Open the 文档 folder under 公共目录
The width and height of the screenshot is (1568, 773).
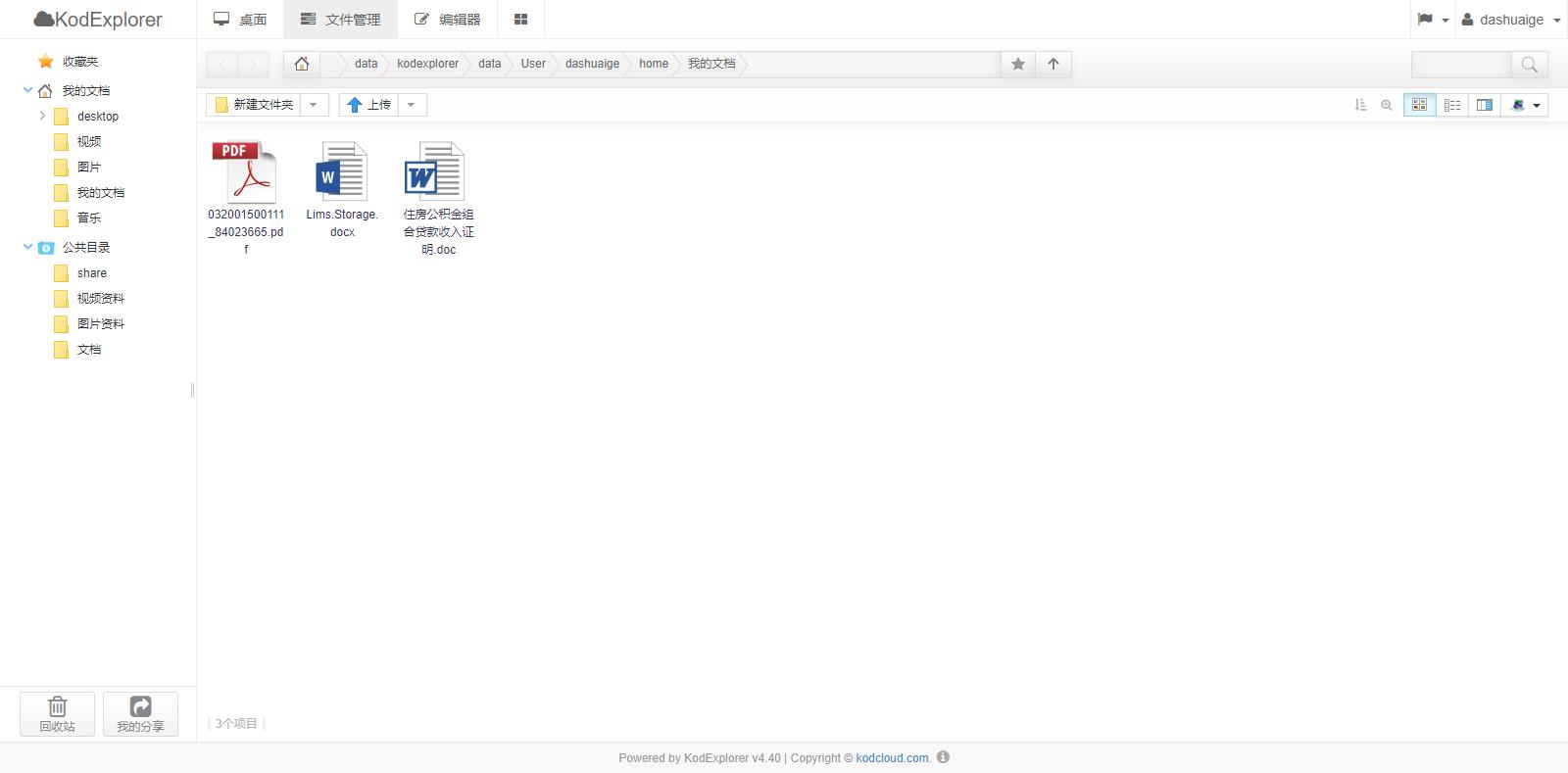point(89,350)
